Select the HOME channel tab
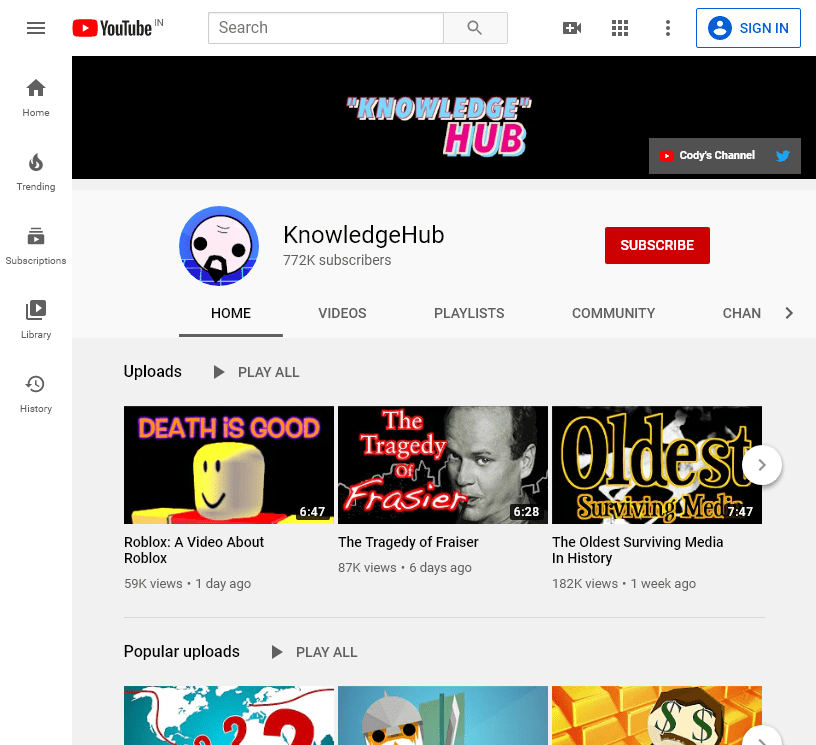The image size is (816, 745). 231,313
